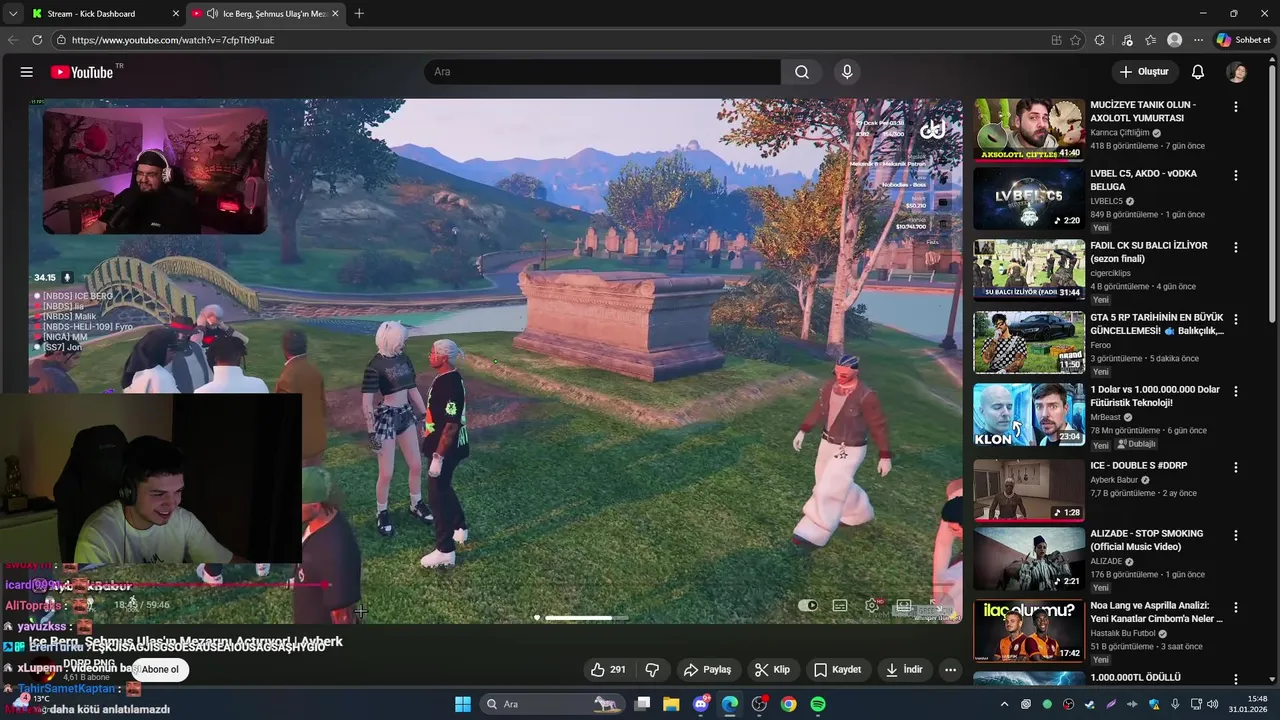The width and height of the screenshot is (1280, 720).
Task: Reload the page with refresh icon
Action: (x=37, y=40)
